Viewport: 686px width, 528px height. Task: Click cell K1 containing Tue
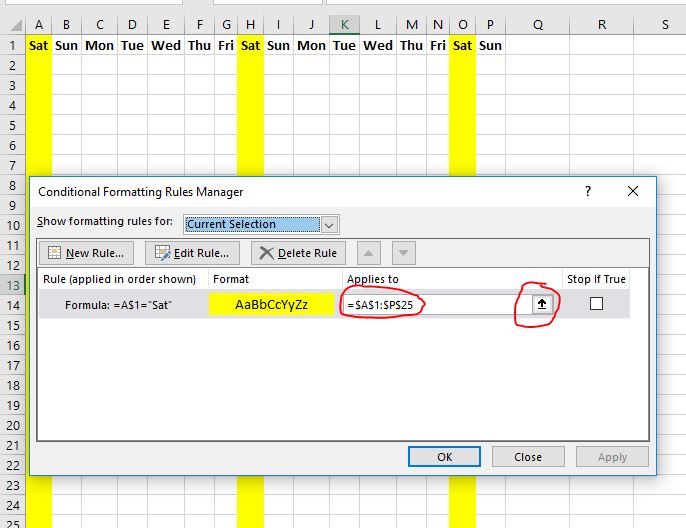344,45
